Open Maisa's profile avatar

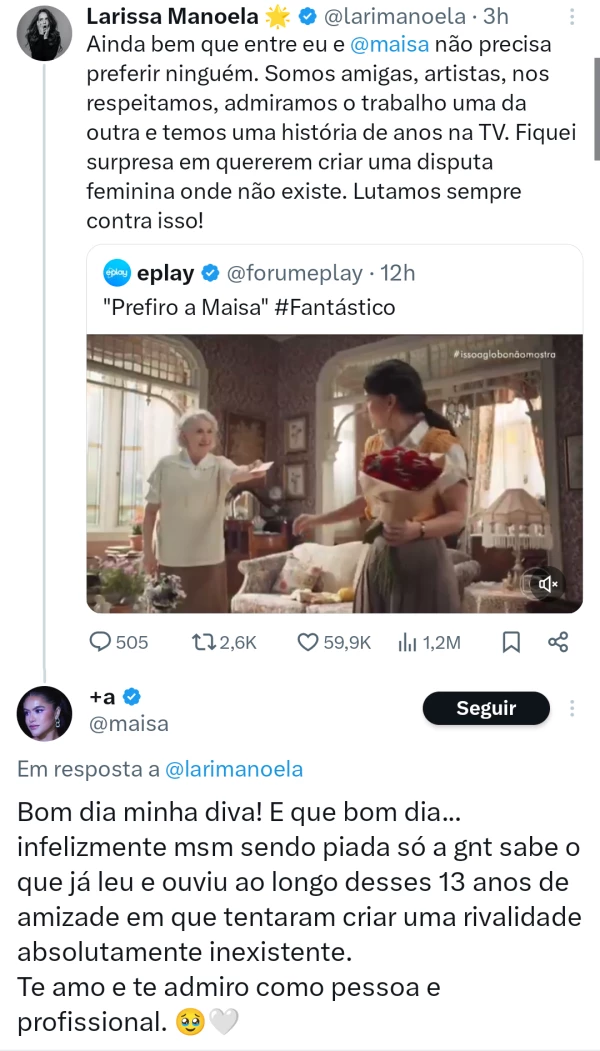[44, 714]
